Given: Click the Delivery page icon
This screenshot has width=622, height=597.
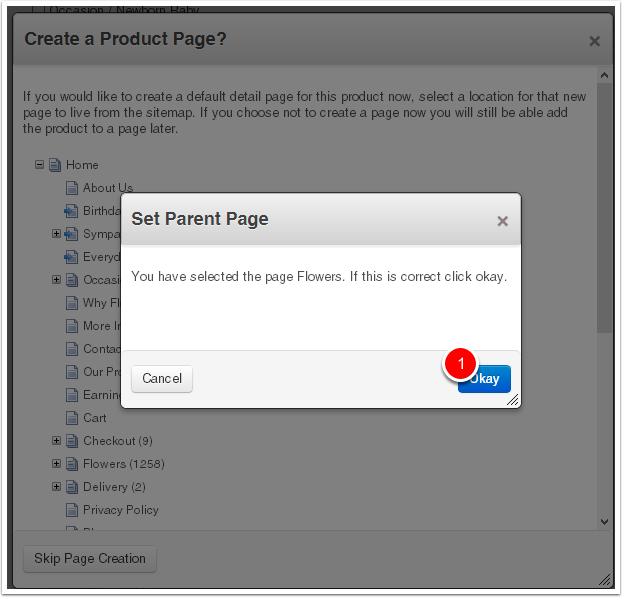Looking at the screenshot, I should 72,487.
